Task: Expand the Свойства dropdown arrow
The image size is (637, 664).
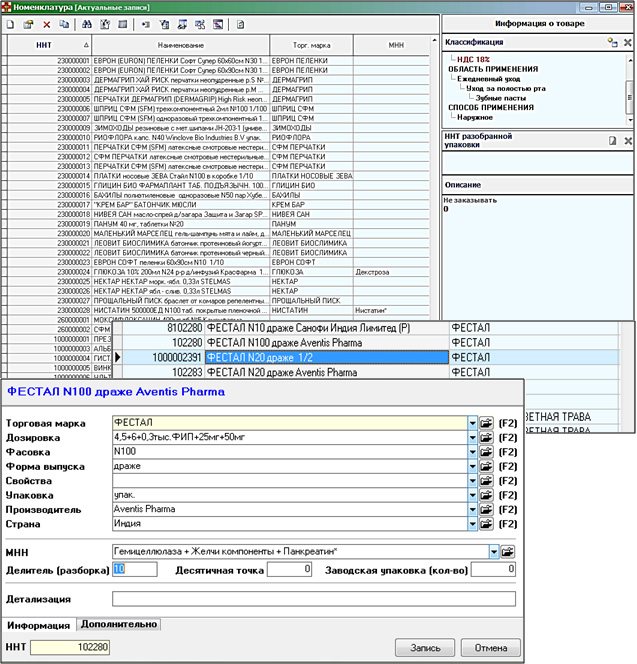Action: coord(472,480)
